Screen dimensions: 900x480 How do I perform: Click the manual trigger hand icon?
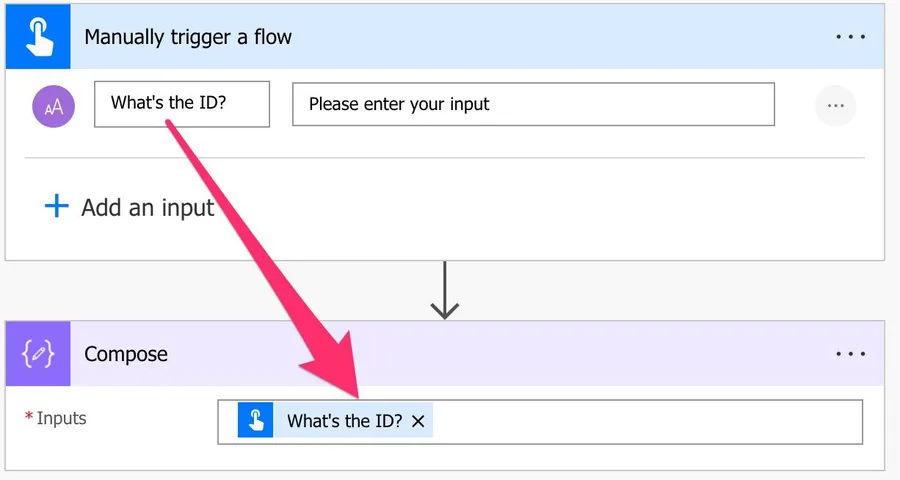tap(38, 37)
